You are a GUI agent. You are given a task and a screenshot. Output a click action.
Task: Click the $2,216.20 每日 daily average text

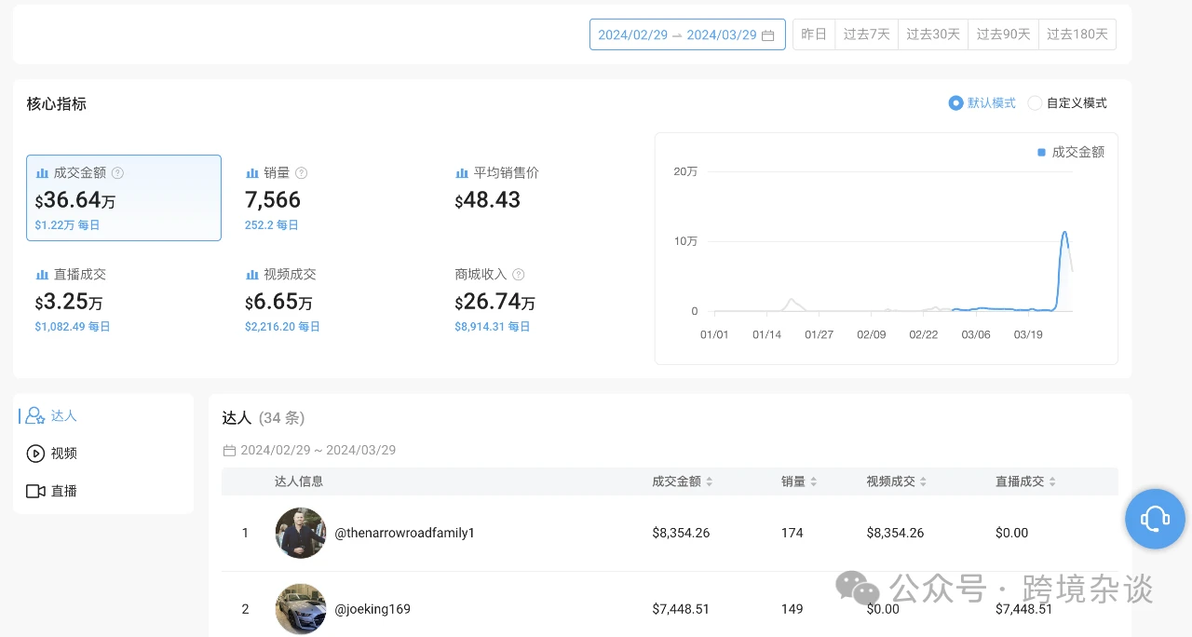[x=282, y=326]
